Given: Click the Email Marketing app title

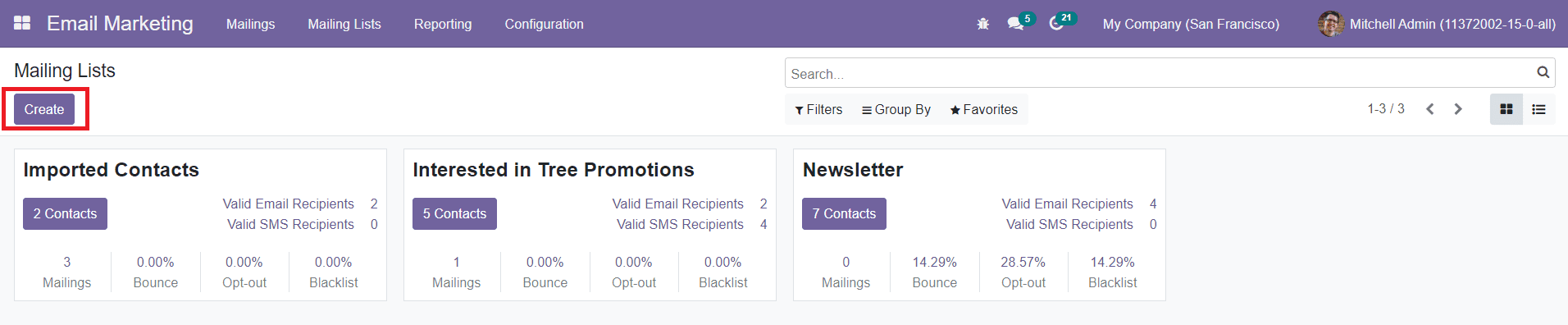Looking at the screenshot, I should click(x=120, y=23).
